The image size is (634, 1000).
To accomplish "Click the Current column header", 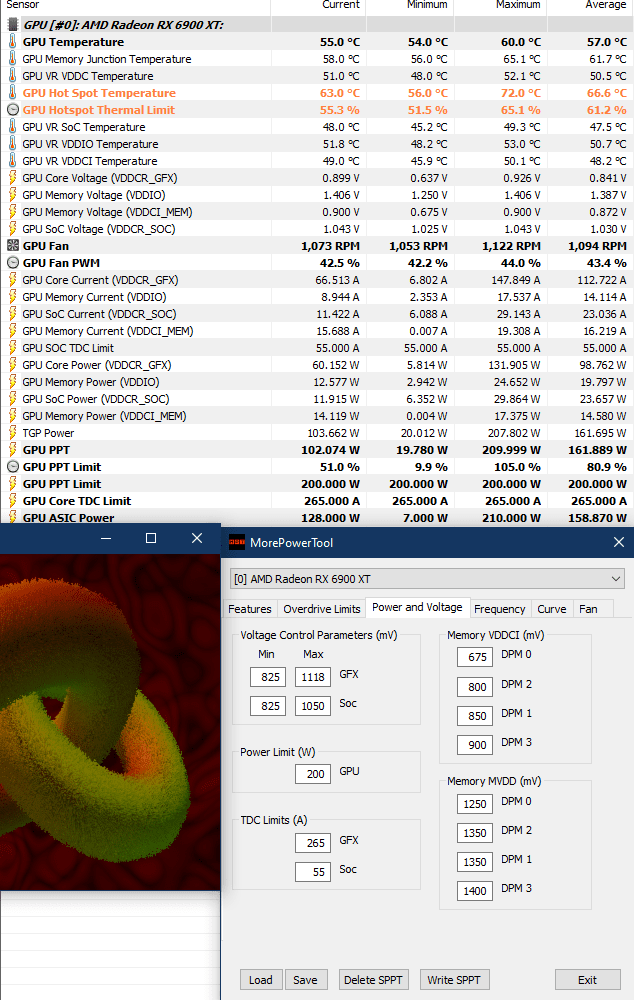I will [x=319, y=5].
